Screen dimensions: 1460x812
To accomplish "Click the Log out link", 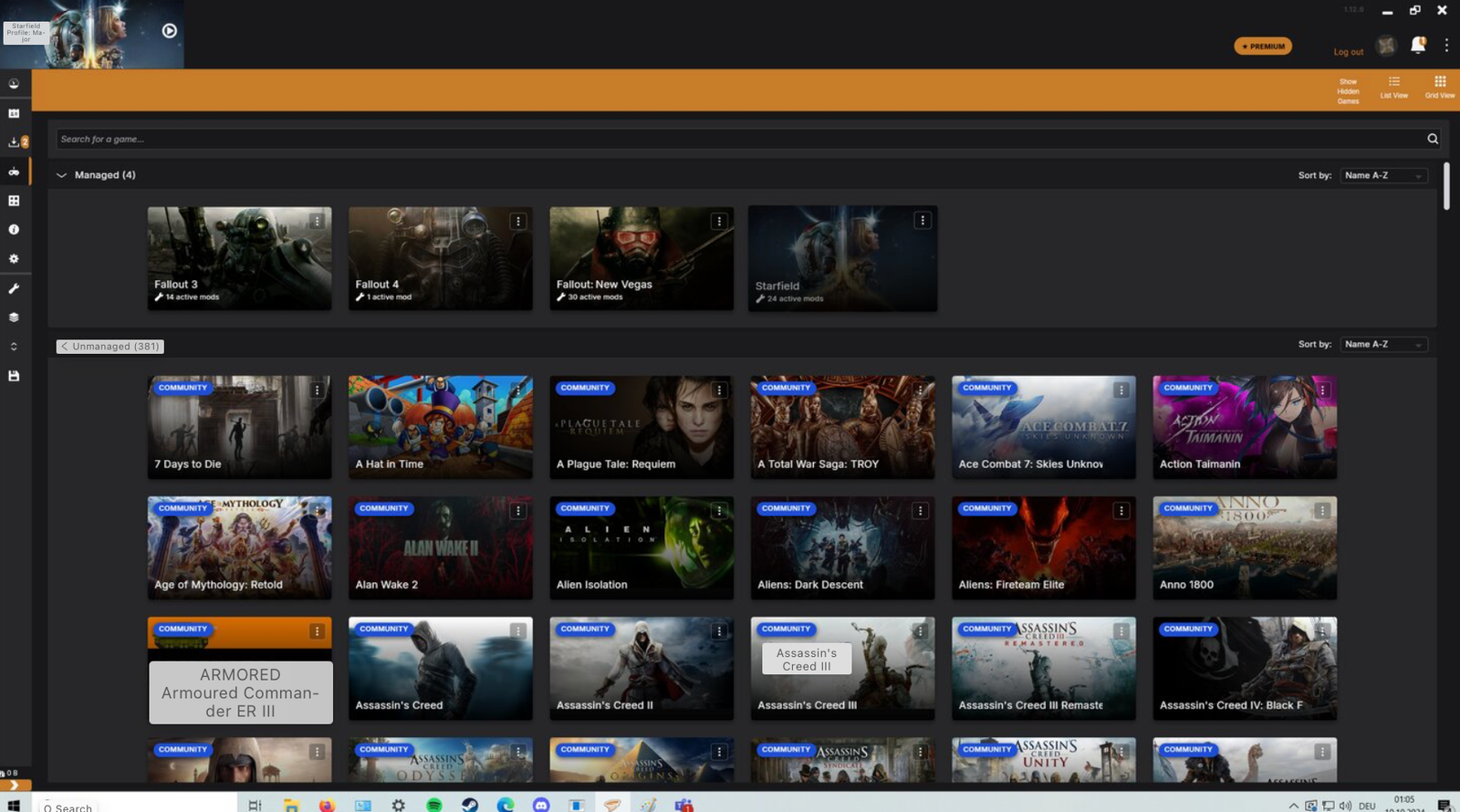I will 1348,52.
